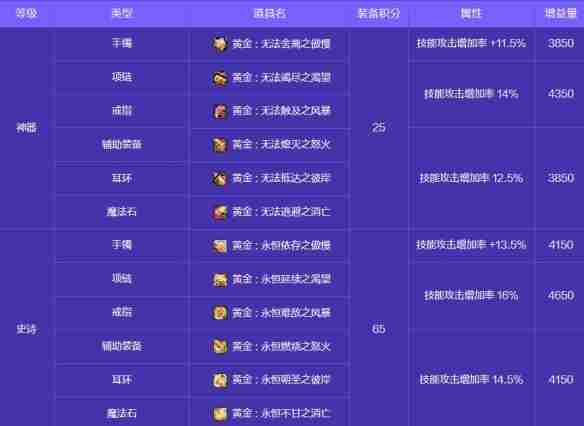Click the item name 黄金：无法…之彼岸

[x=281, y=178]
